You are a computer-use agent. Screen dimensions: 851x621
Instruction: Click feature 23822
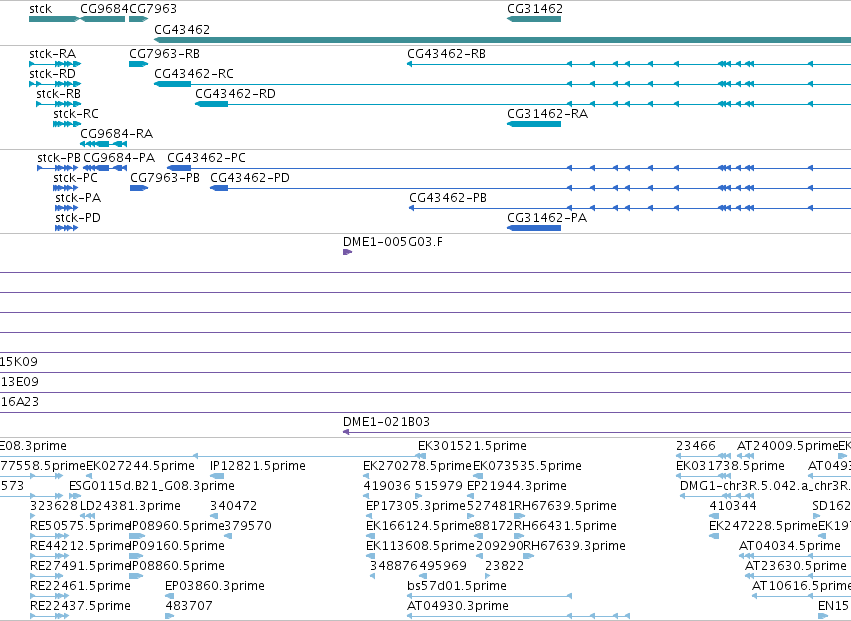(487, 576)
